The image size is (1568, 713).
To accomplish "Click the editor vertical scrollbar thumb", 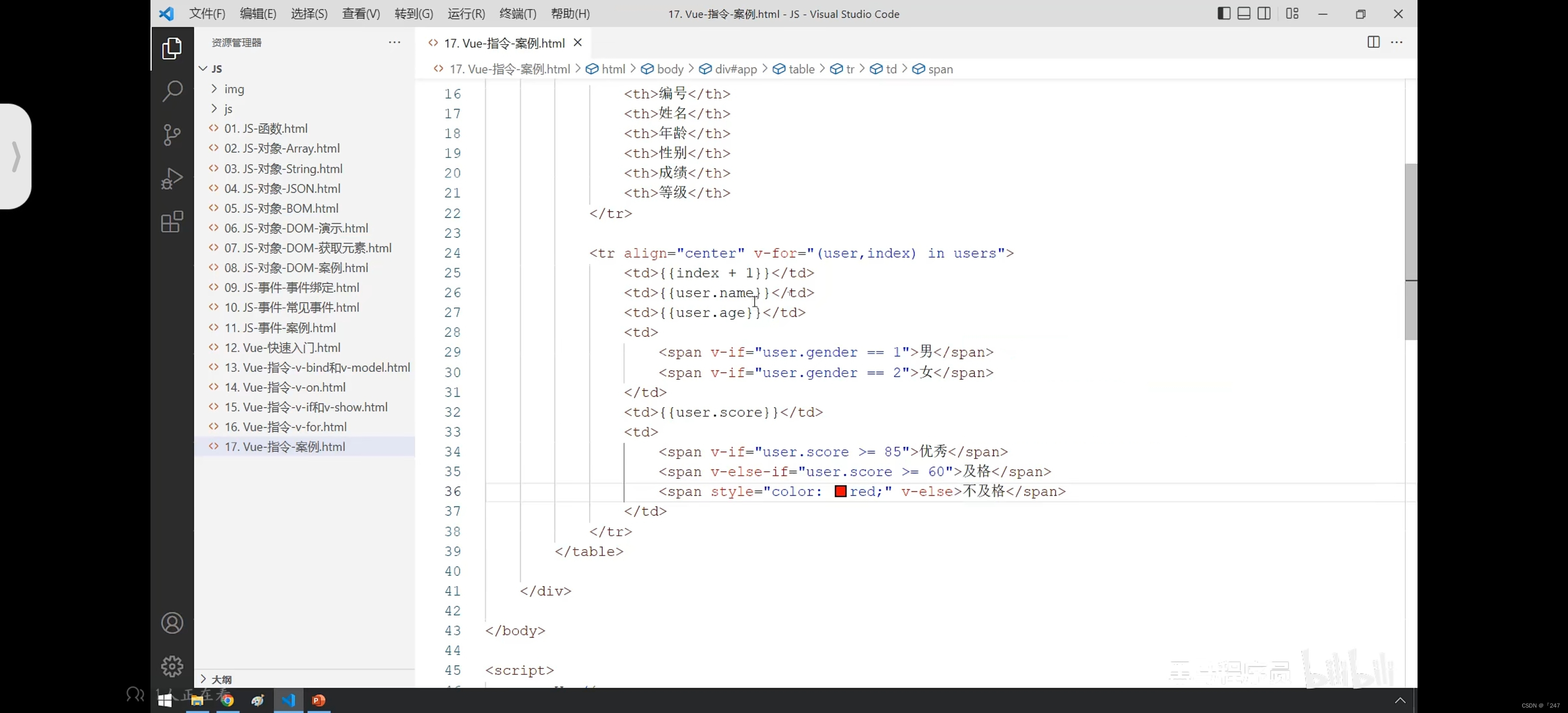I will point(1411,252).
